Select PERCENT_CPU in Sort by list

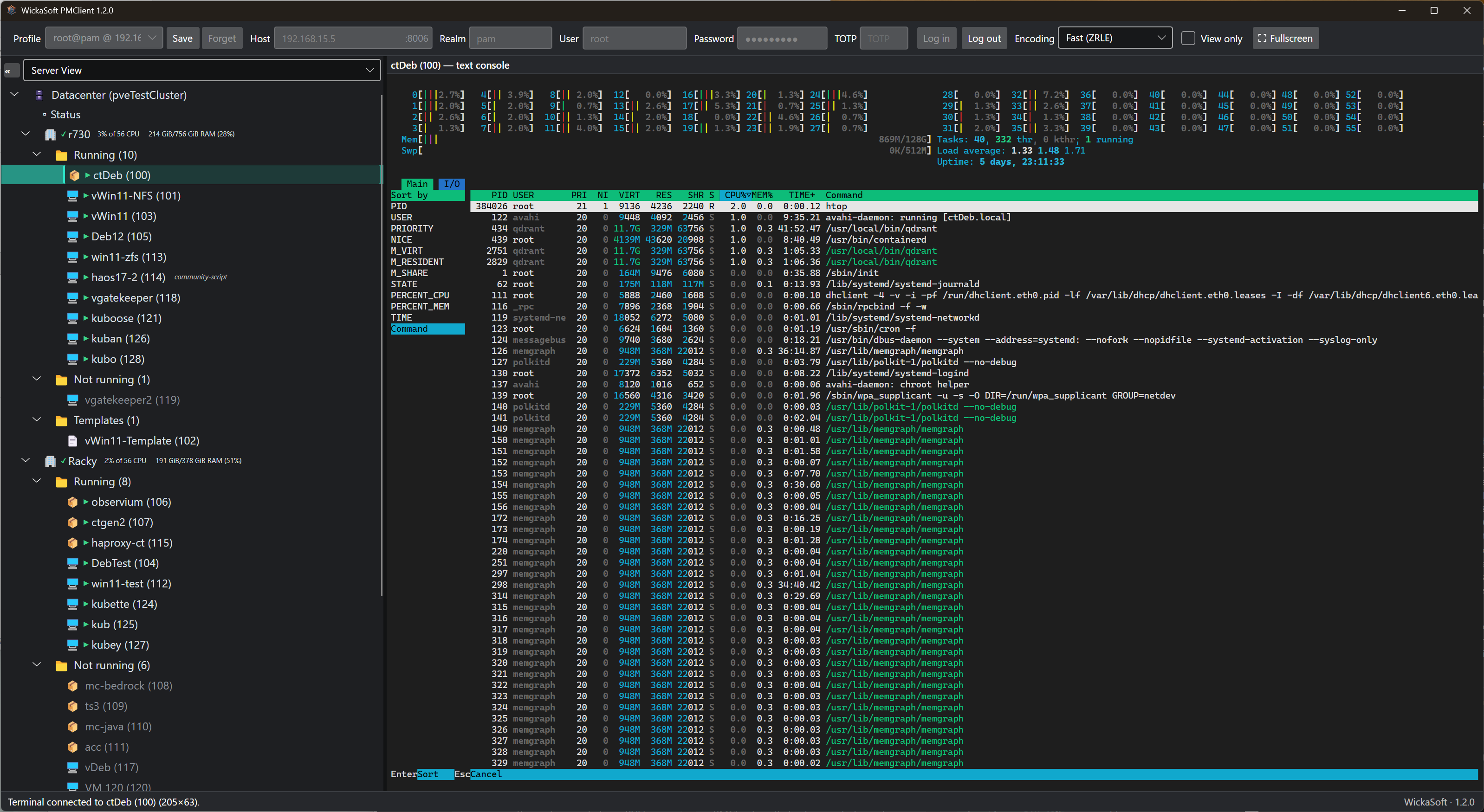point(420,296)
